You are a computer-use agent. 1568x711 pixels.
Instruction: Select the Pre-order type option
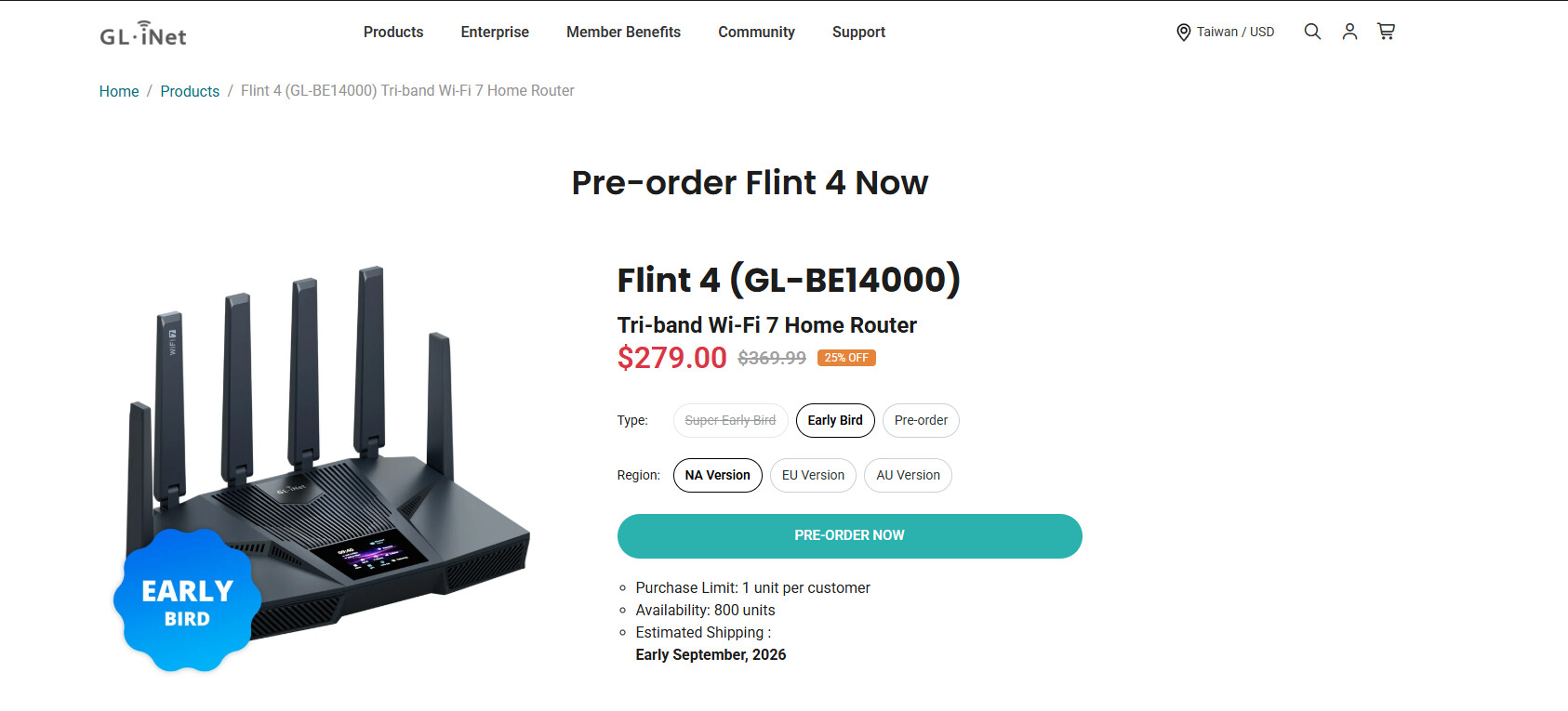(921, 420)
